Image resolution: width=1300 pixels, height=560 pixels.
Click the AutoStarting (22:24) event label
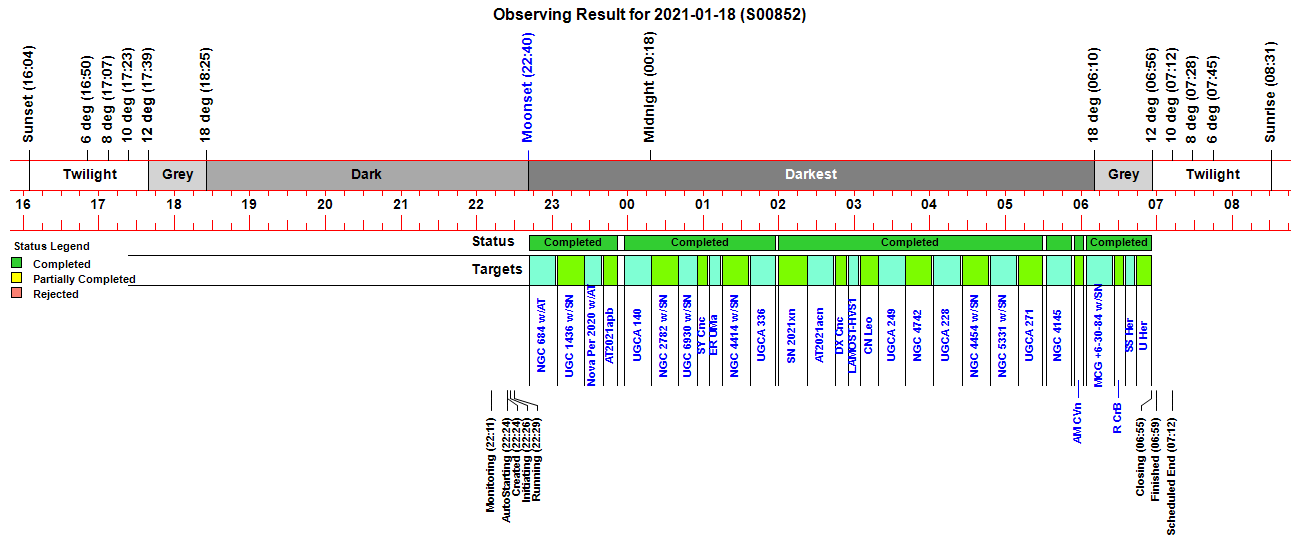pyautogui.click(x=507, y=470)
